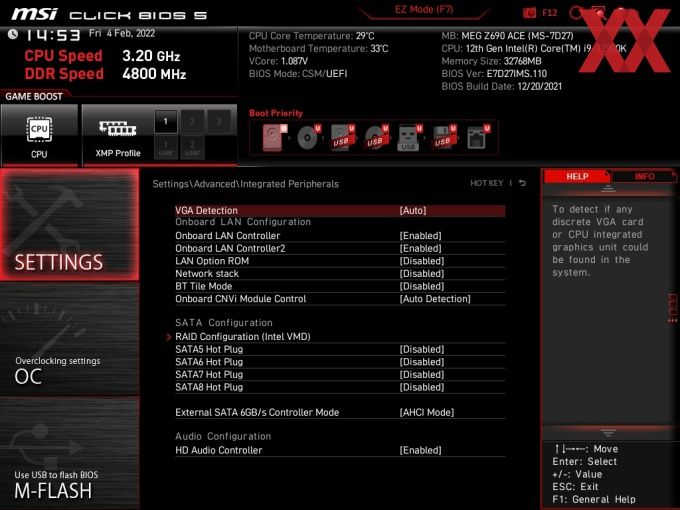Image resolution: width=680 pixels, height=510 pixels.
Task: Toggle SATA5 Hot Plug setting
Action: (x=340, y=350)
